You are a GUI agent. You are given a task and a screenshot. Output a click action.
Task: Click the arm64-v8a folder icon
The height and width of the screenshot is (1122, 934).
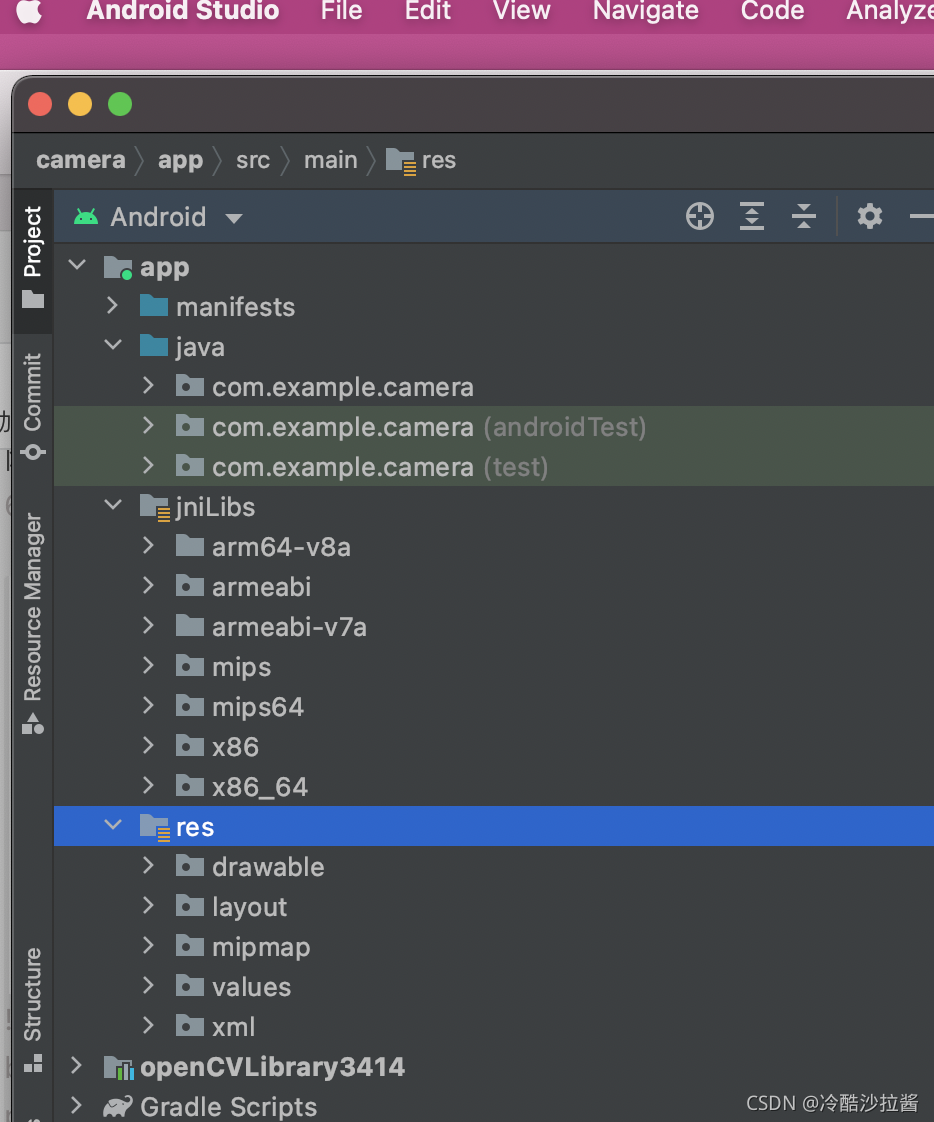tap(190, 547)
